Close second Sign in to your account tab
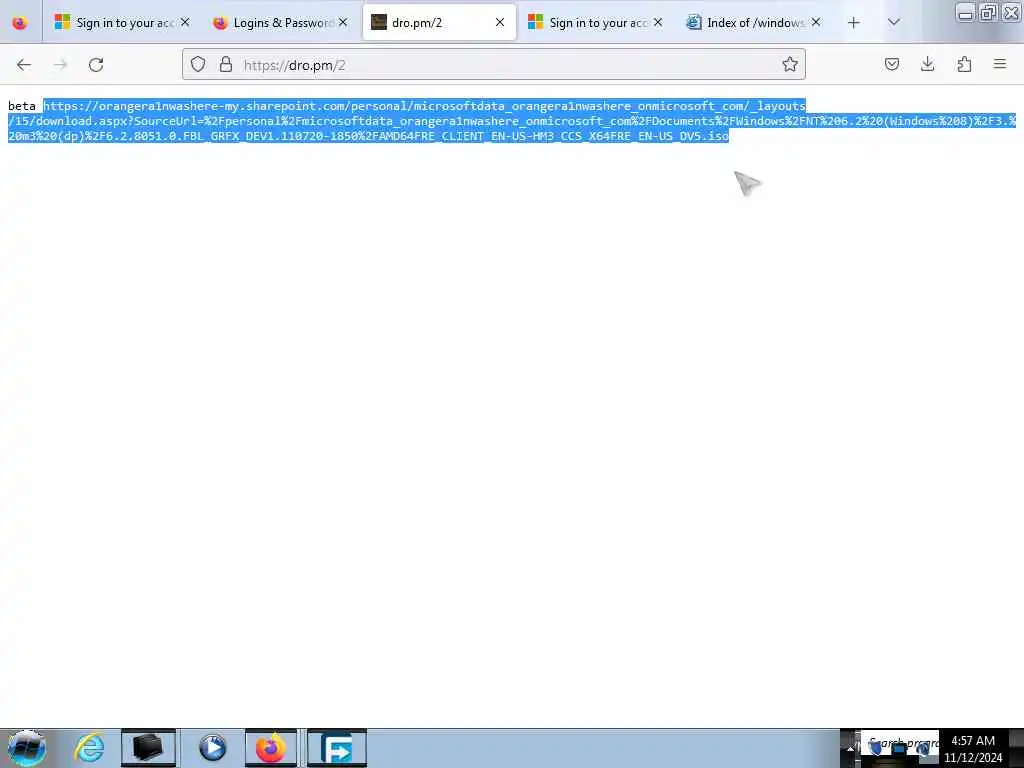The image size is (1024, 768). tap(658, 22)
